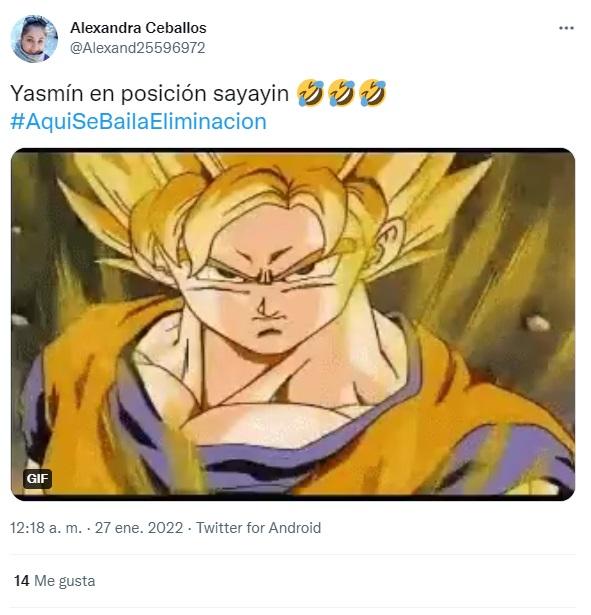The height and width of the screenshot is (615, 591).
Task: Play the Goku Super Saiyan GIF
Action: tap(293, 324)
